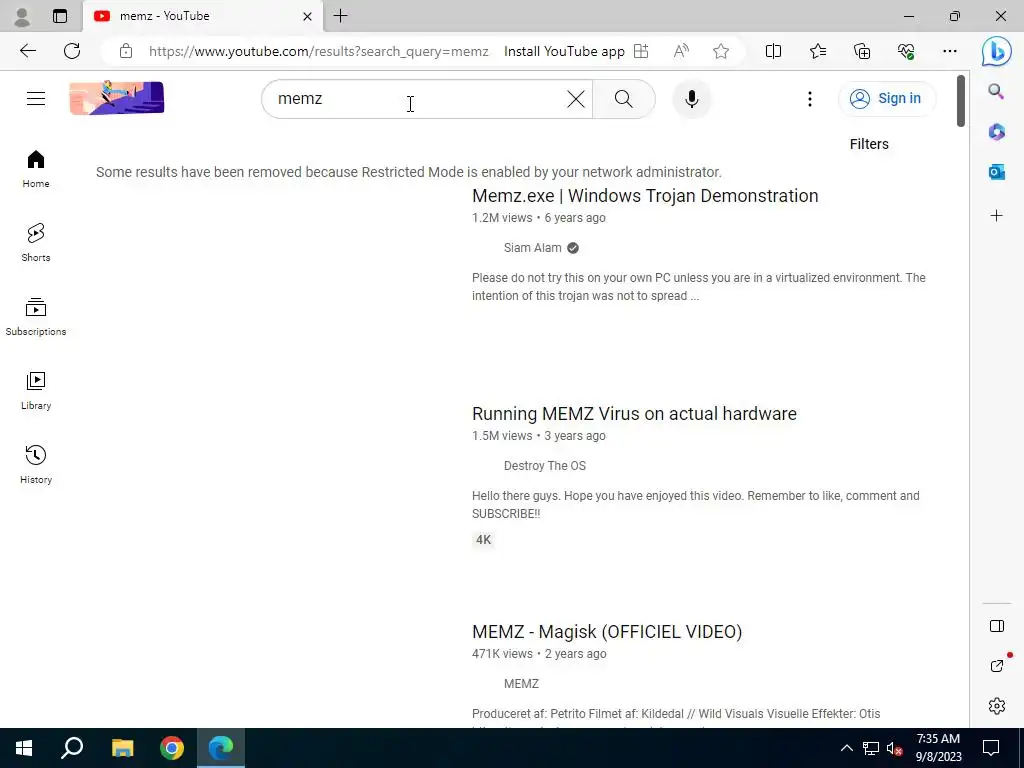Open Microsoft 365 in sidebar
Image resolution: width=1024 pixels, height=768 pixels.
996,132
